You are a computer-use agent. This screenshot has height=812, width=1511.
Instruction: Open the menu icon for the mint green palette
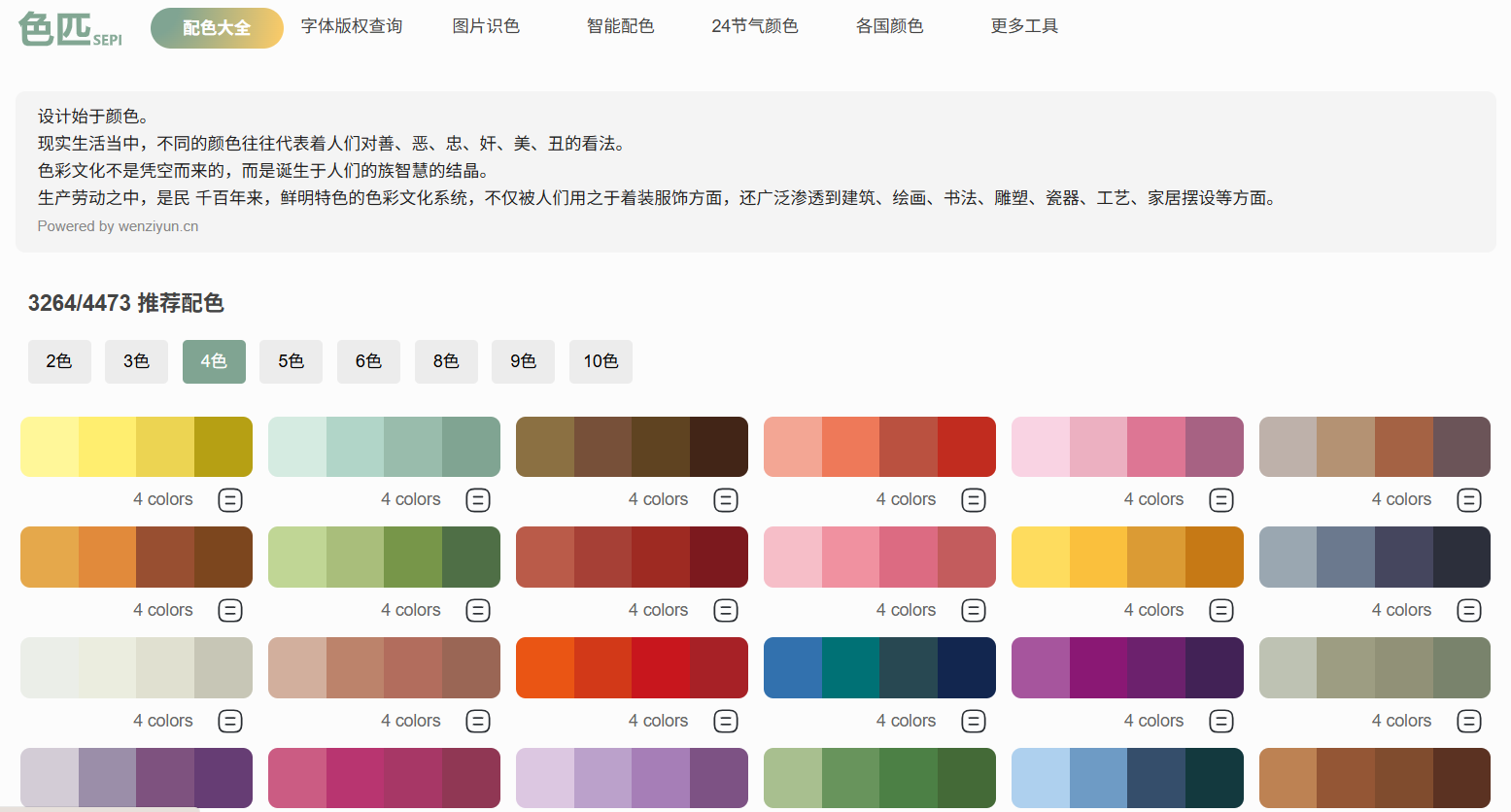pos(478,500)
